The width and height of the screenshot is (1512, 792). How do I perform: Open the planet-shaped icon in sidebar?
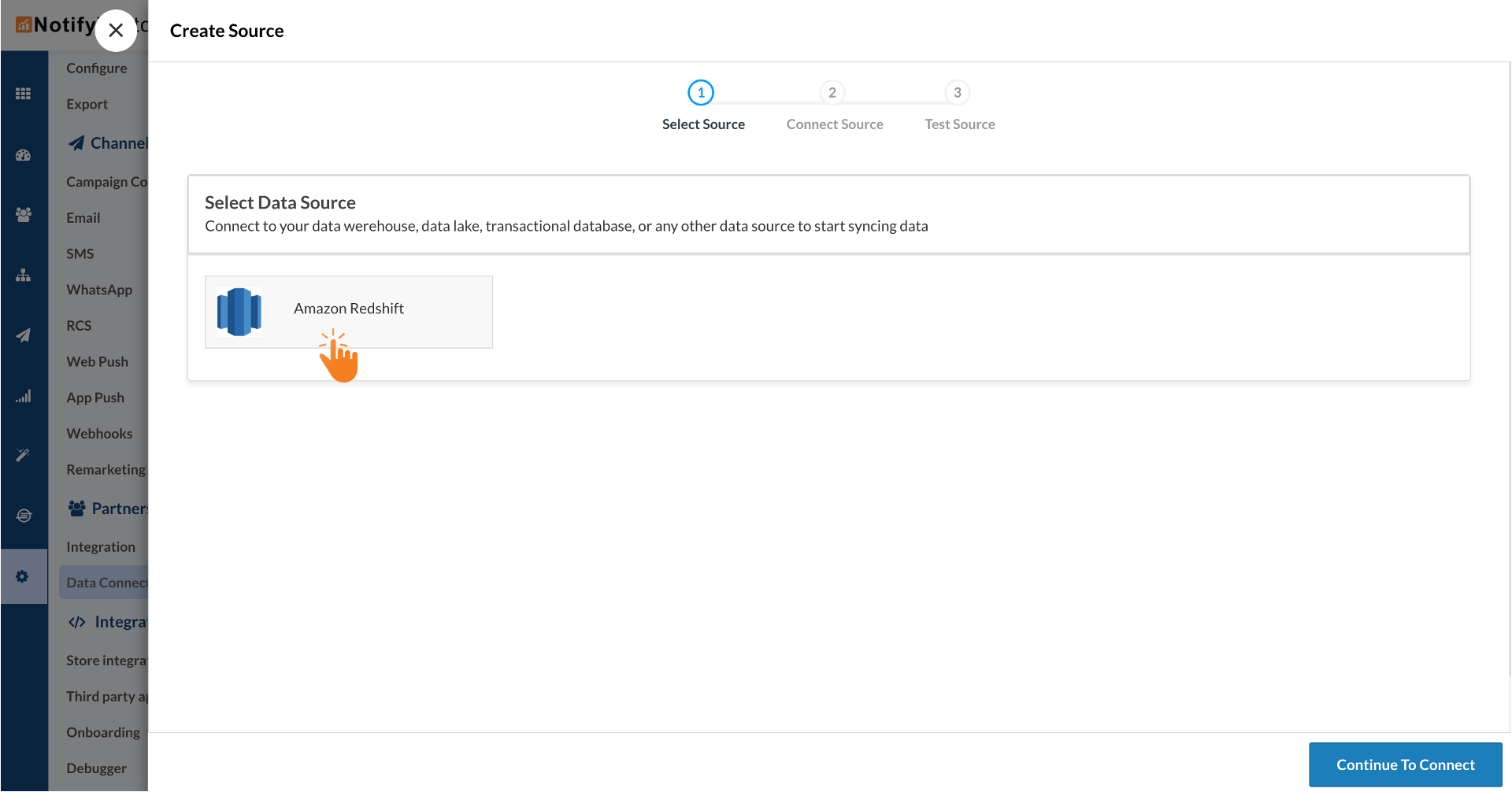[24, 516]
